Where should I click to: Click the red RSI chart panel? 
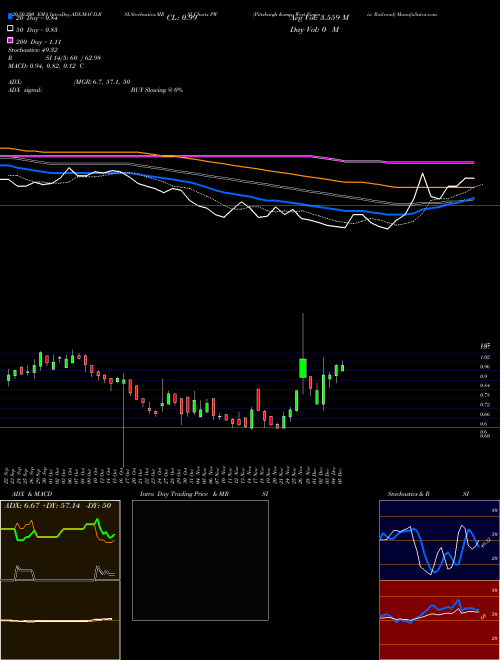(439, 620)
